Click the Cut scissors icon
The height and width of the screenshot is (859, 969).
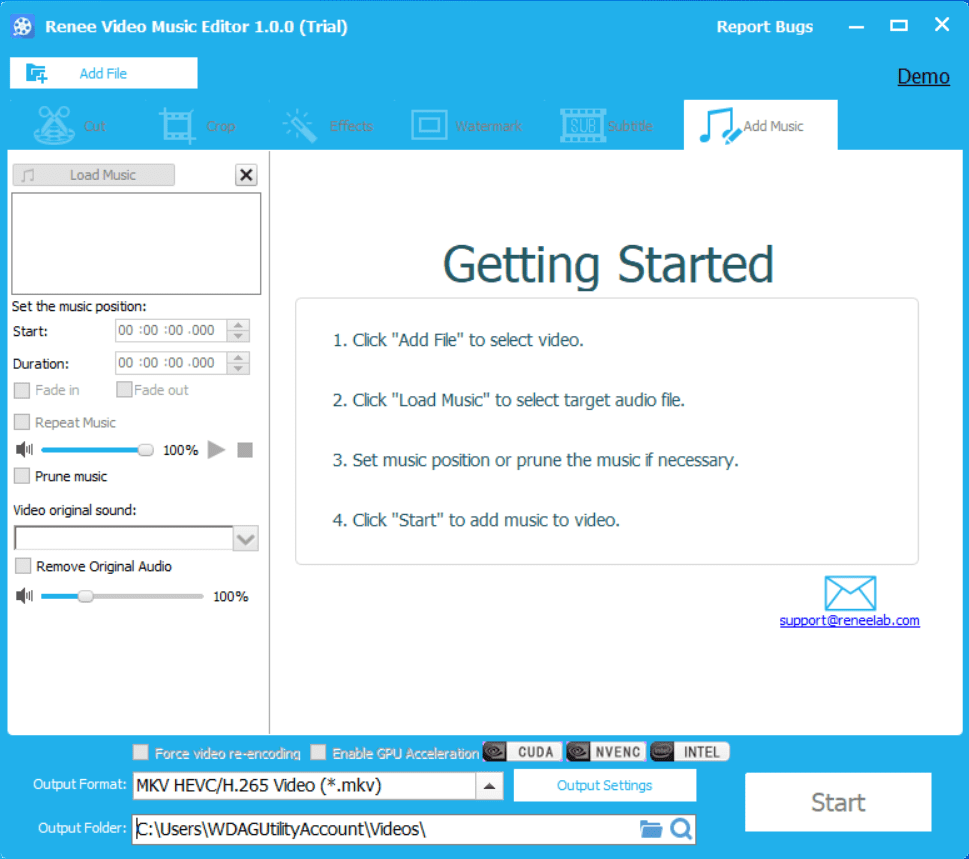pyautogui.click(x=54, y=125)
